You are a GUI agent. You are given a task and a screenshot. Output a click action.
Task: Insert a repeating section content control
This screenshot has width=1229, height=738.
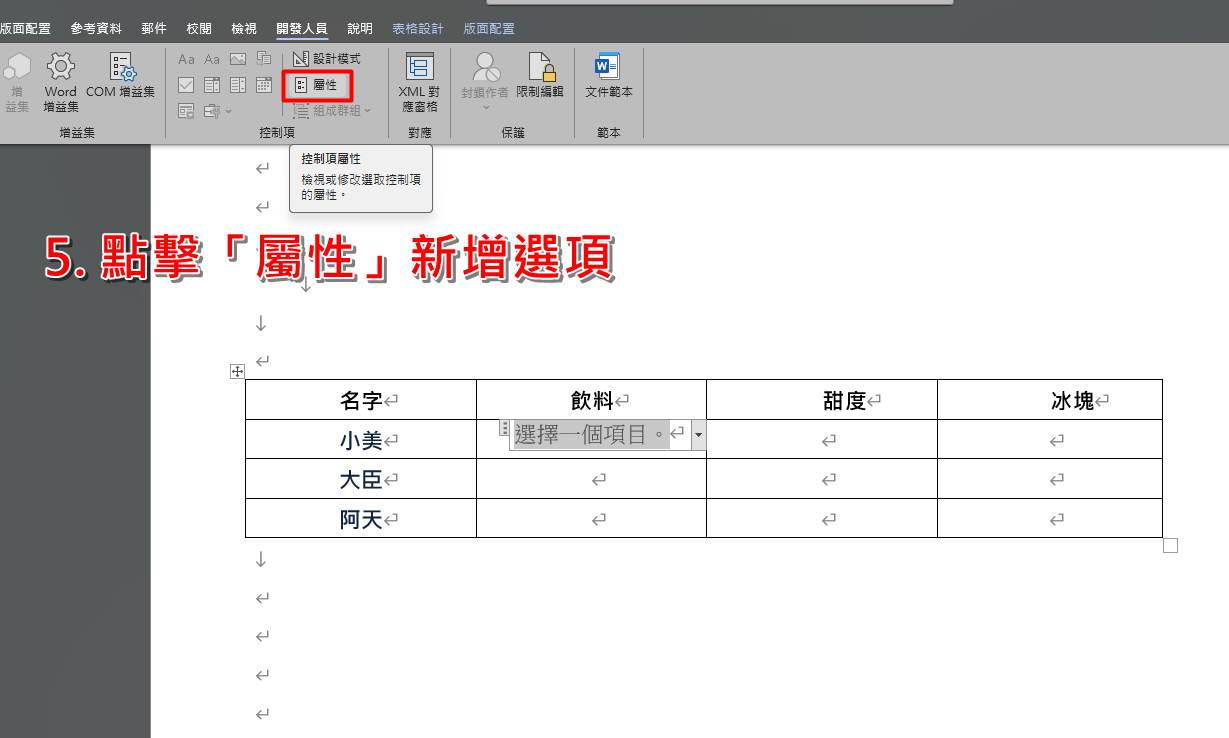click(186, 111)
